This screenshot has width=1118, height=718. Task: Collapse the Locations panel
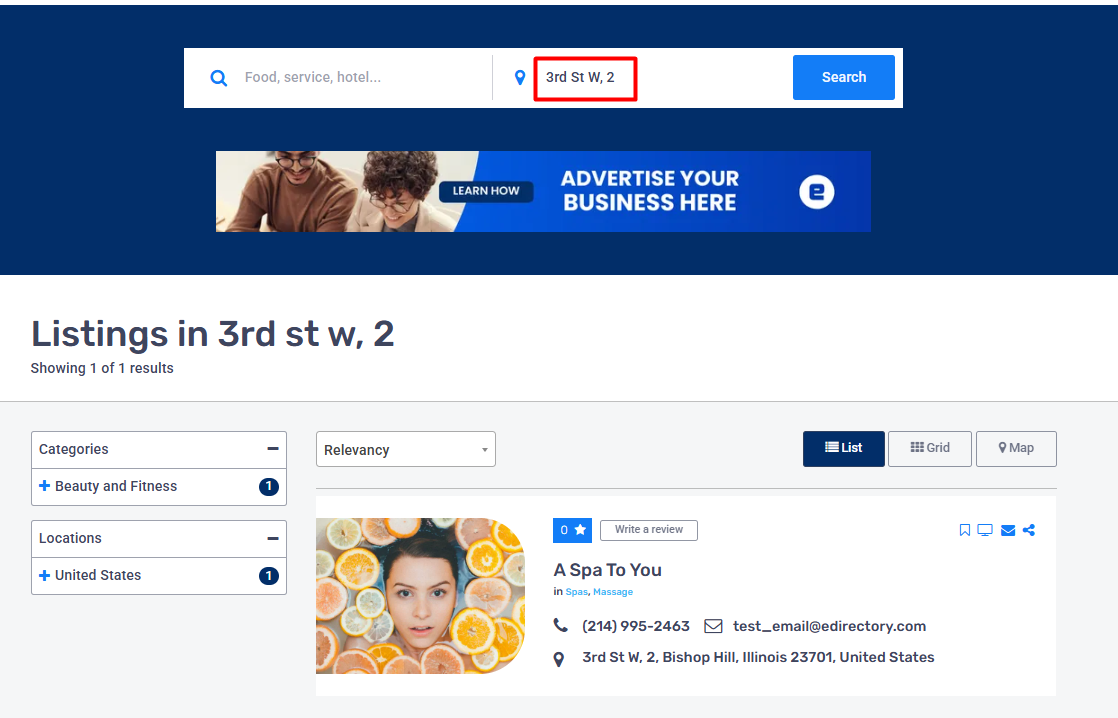pyautogui.click(x=272, y=538)
